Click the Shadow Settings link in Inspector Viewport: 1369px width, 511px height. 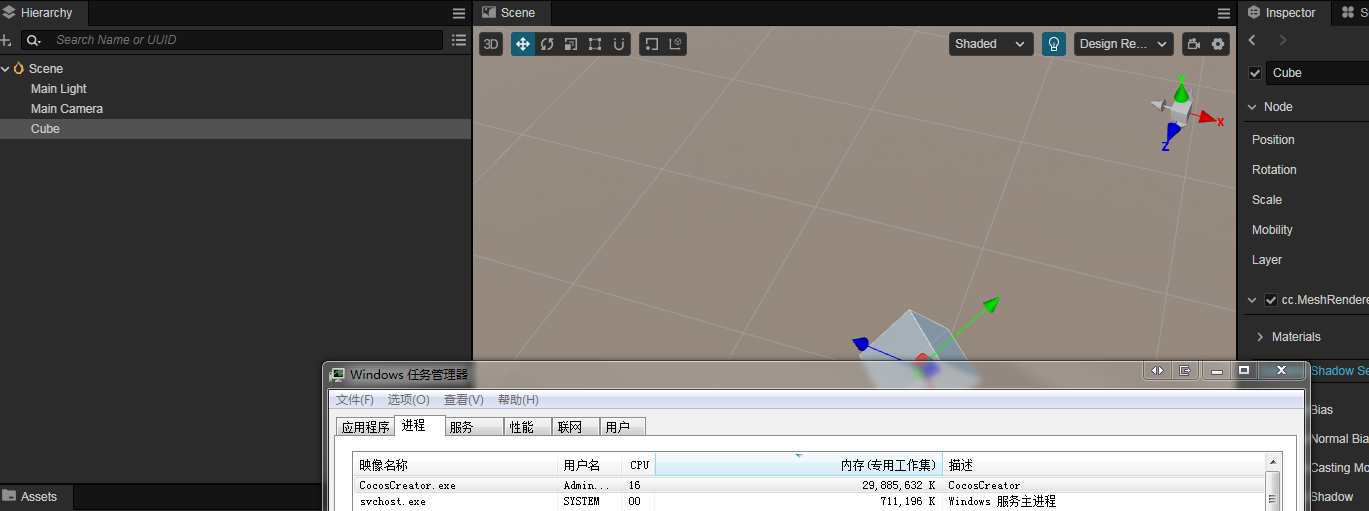[1339, 370]
